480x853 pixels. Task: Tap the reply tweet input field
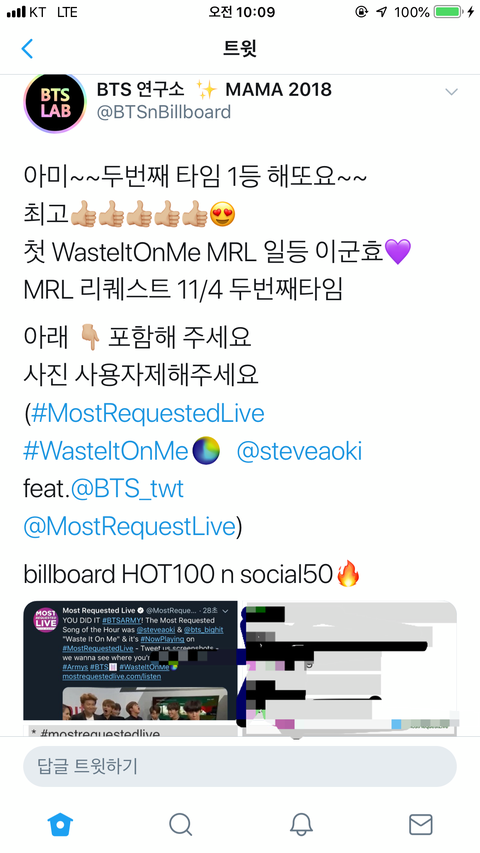[x=240, y=766]
